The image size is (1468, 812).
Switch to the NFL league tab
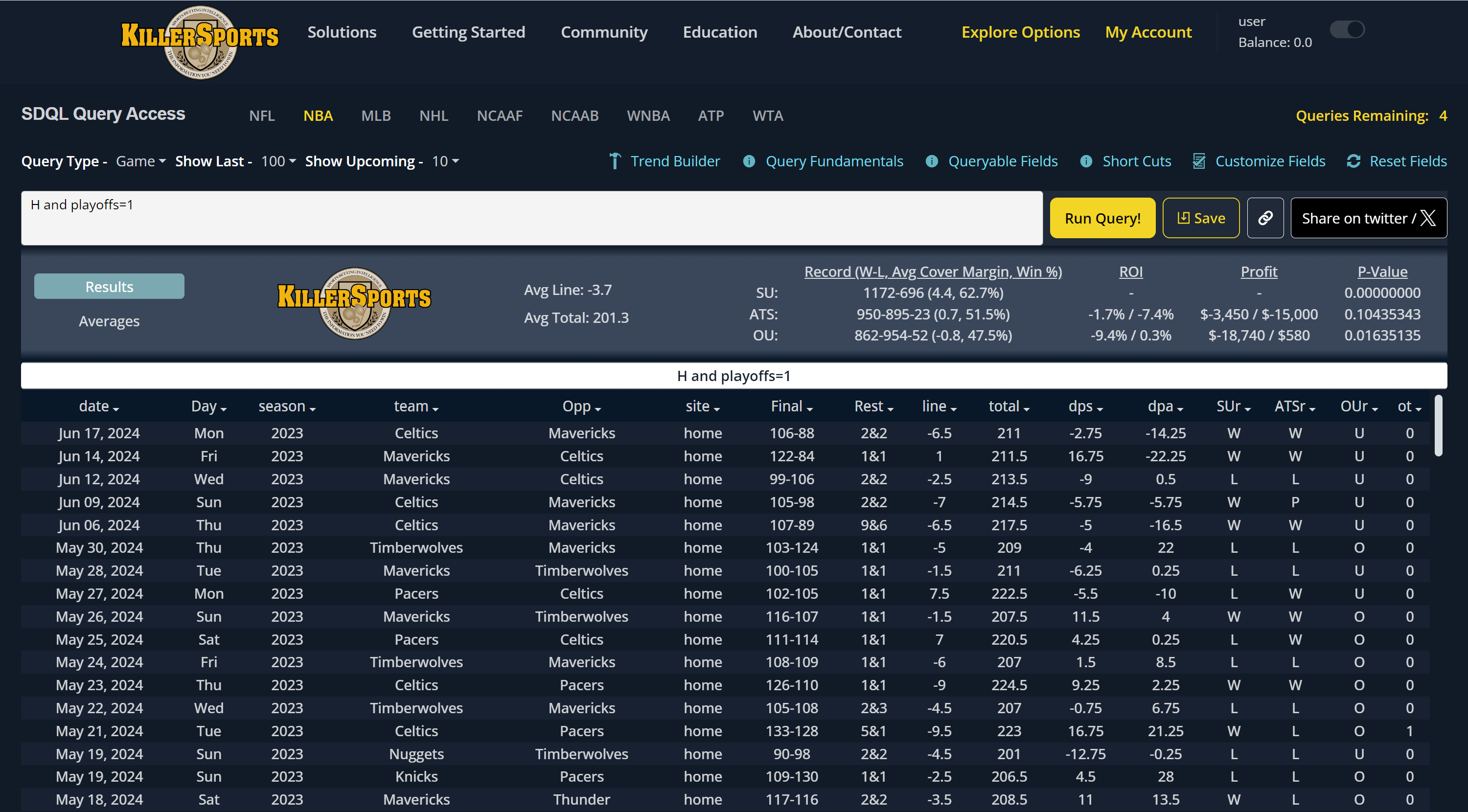(262, 115)
